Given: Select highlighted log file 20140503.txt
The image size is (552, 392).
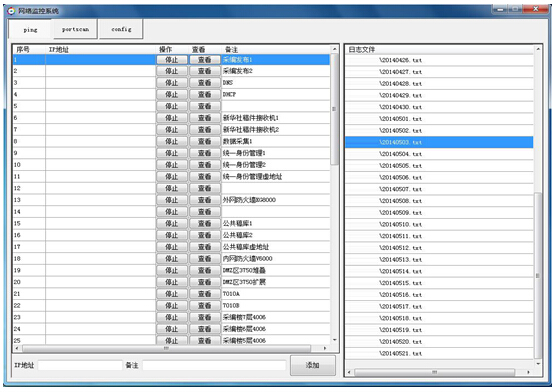Looking at the screenshot, I should click(439, 142).
